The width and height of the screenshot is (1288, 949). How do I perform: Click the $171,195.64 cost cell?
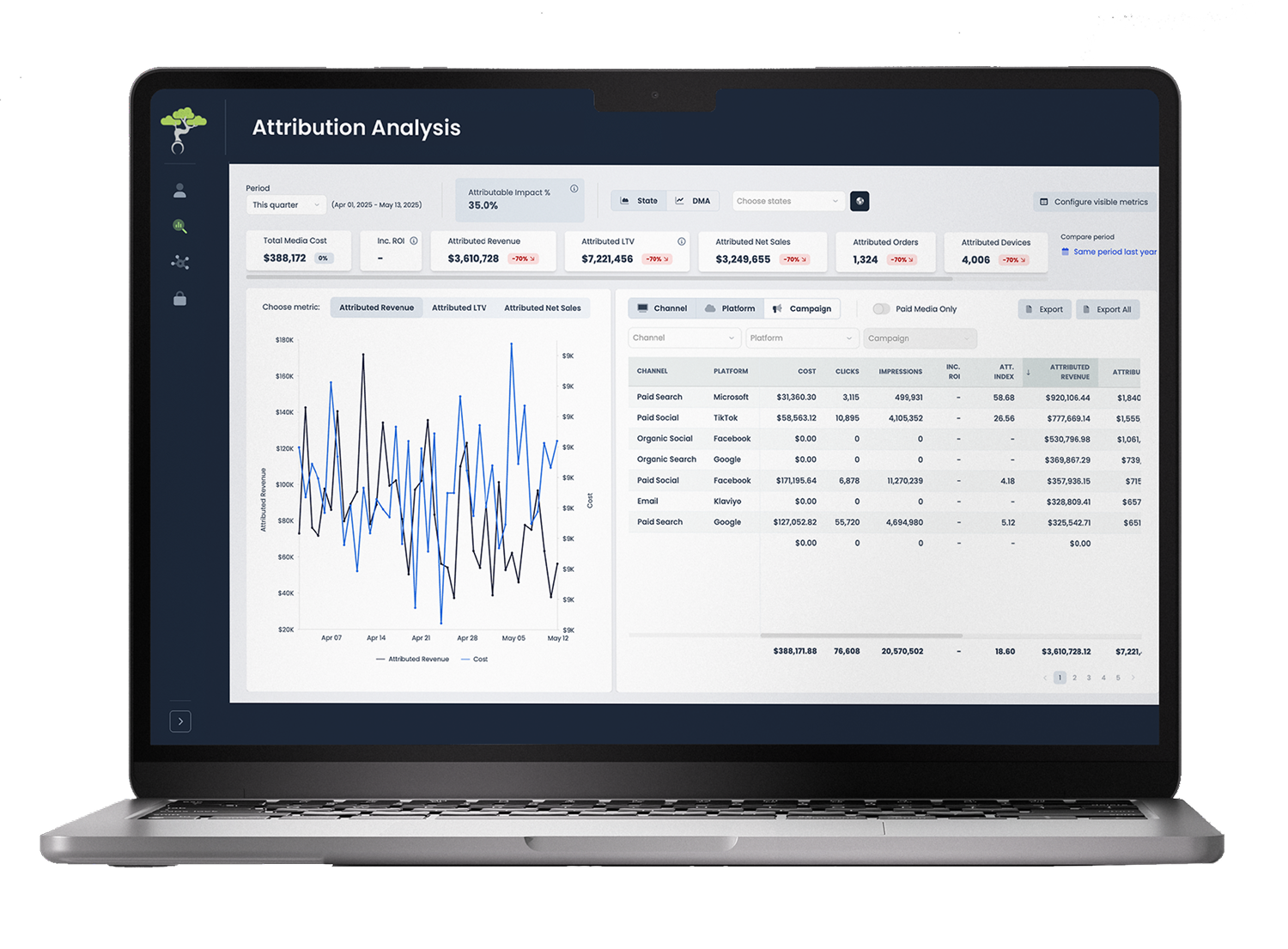coord(796,481)
